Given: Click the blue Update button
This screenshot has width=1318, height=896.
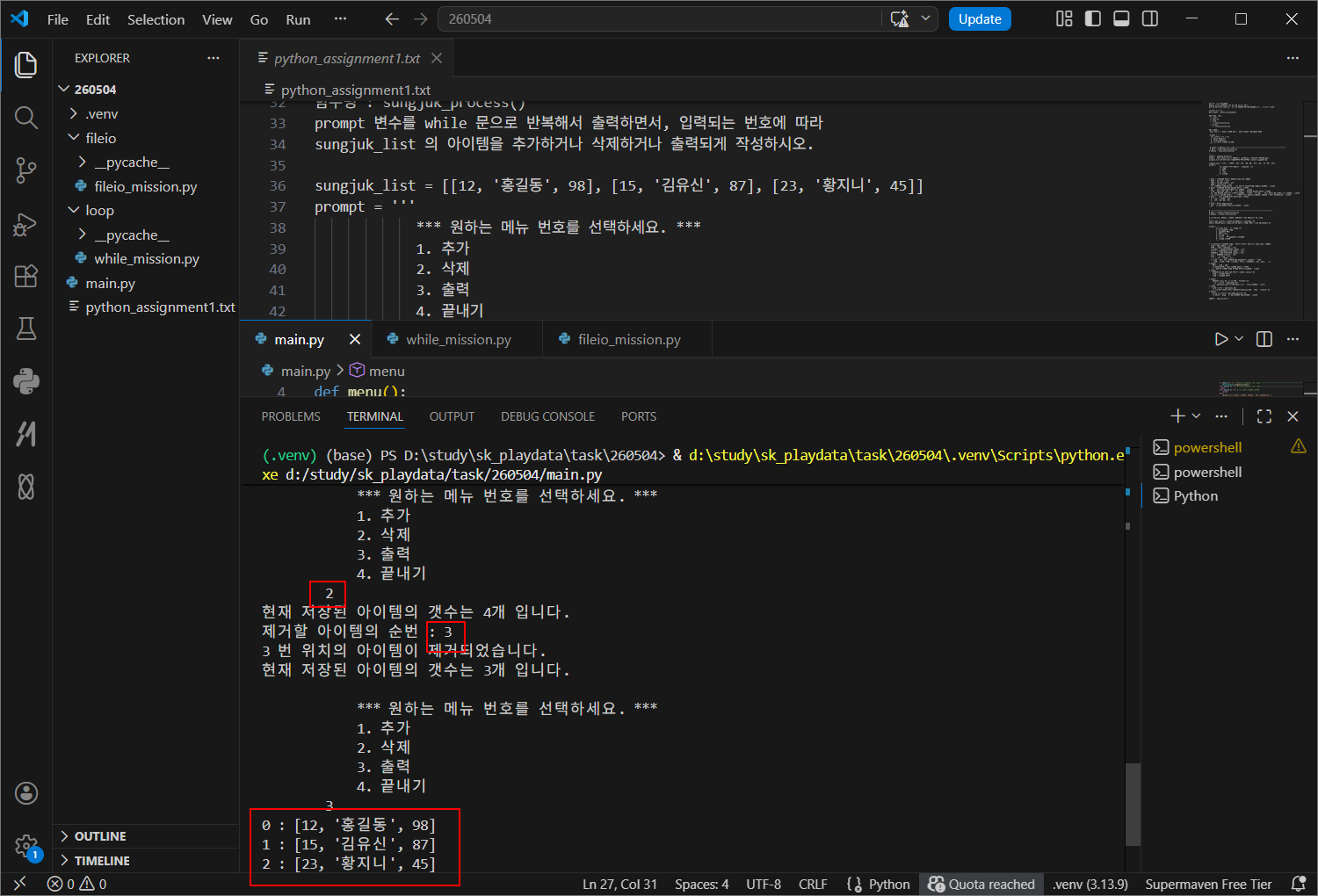Looking at the screenshot, I should (980, 19).
